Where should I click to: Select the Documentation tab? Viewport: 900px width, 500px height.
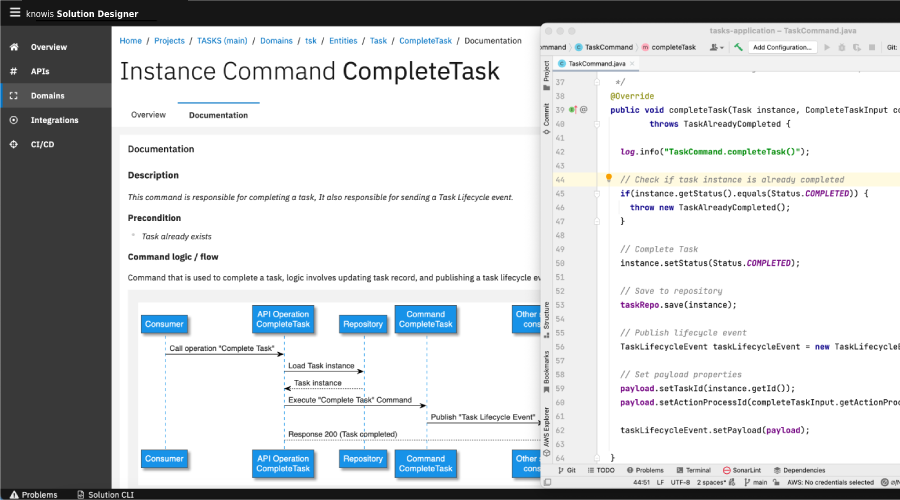[218, 115]
